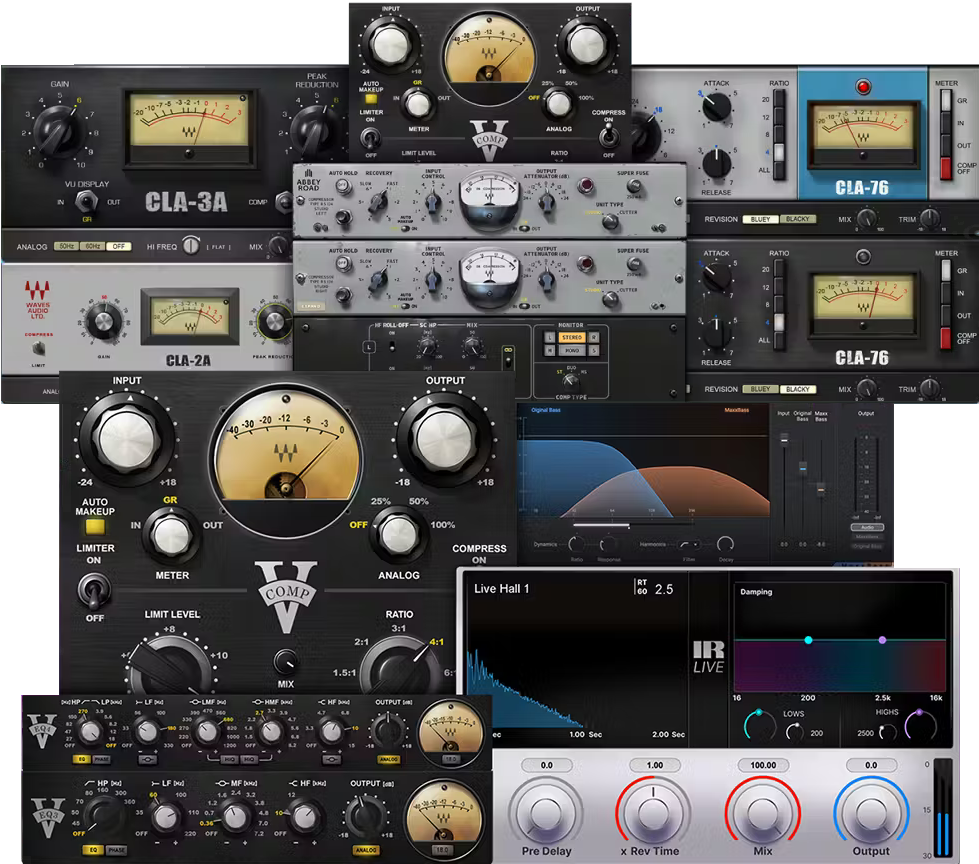Toggle the right HiQ button under HMF on V-EQ4
Screen dimensions: 979x864
point(249,759)
